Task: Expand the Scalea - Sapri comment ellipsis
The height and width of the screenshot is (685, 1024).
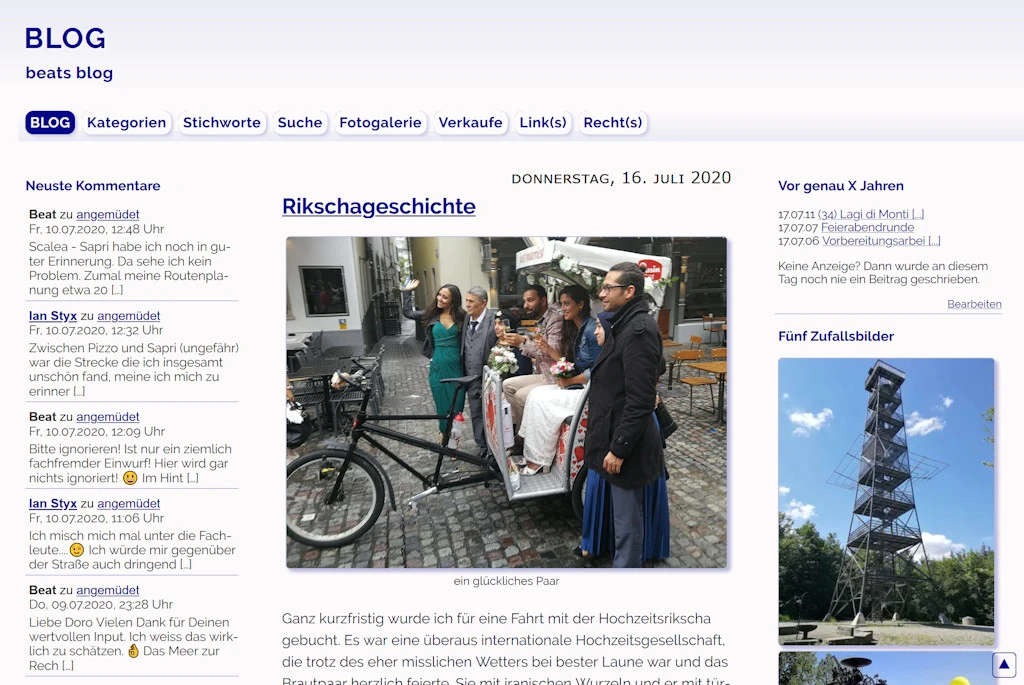Action: click(x=117, y=290)
